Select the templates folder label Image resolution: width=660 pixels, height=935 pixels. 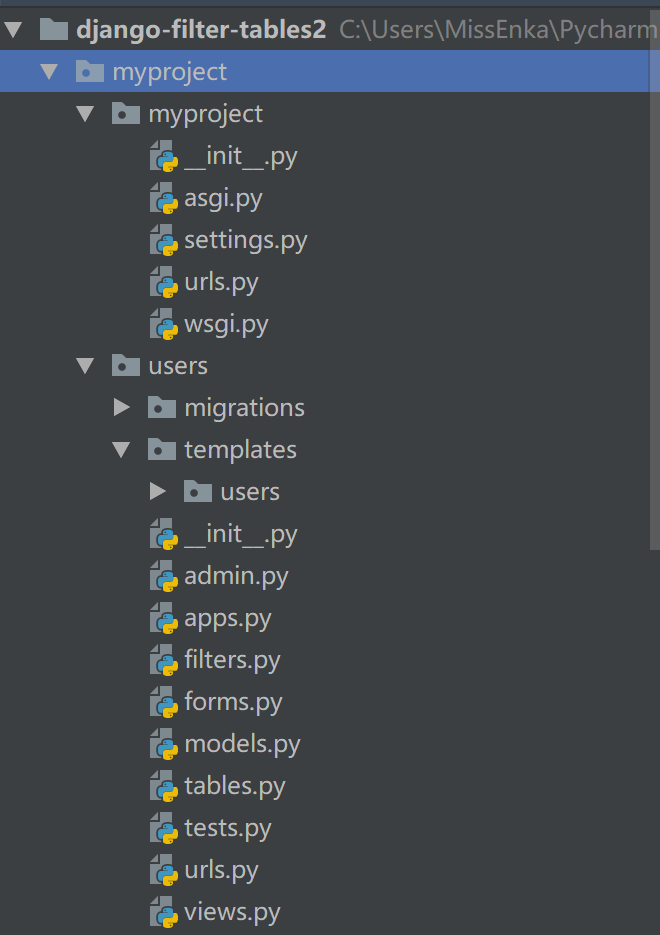point(240,450)
